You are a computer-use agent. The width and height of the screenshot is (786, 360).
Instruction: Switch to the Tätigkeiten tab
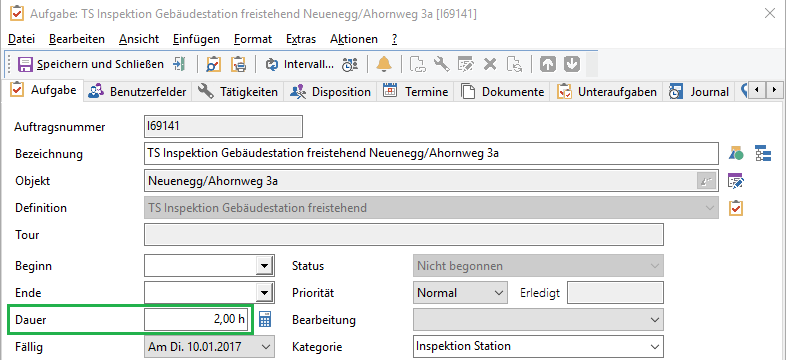click(x=238, y=92)
